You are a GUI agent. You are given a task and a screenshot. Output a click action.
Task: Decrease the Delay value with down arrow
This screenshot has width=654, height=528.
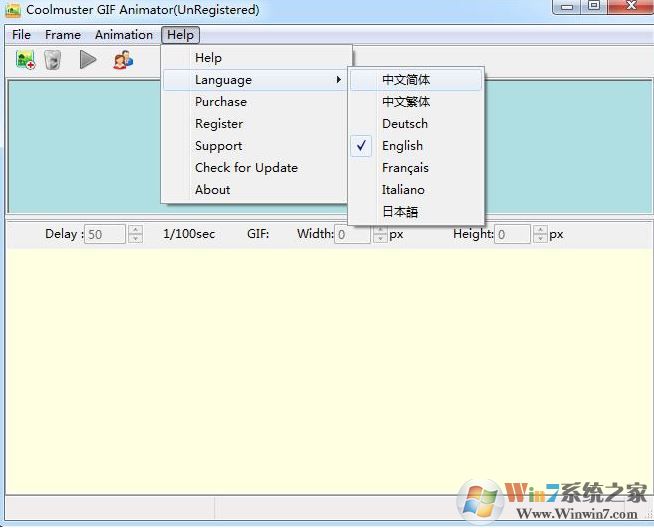(135, 239)
